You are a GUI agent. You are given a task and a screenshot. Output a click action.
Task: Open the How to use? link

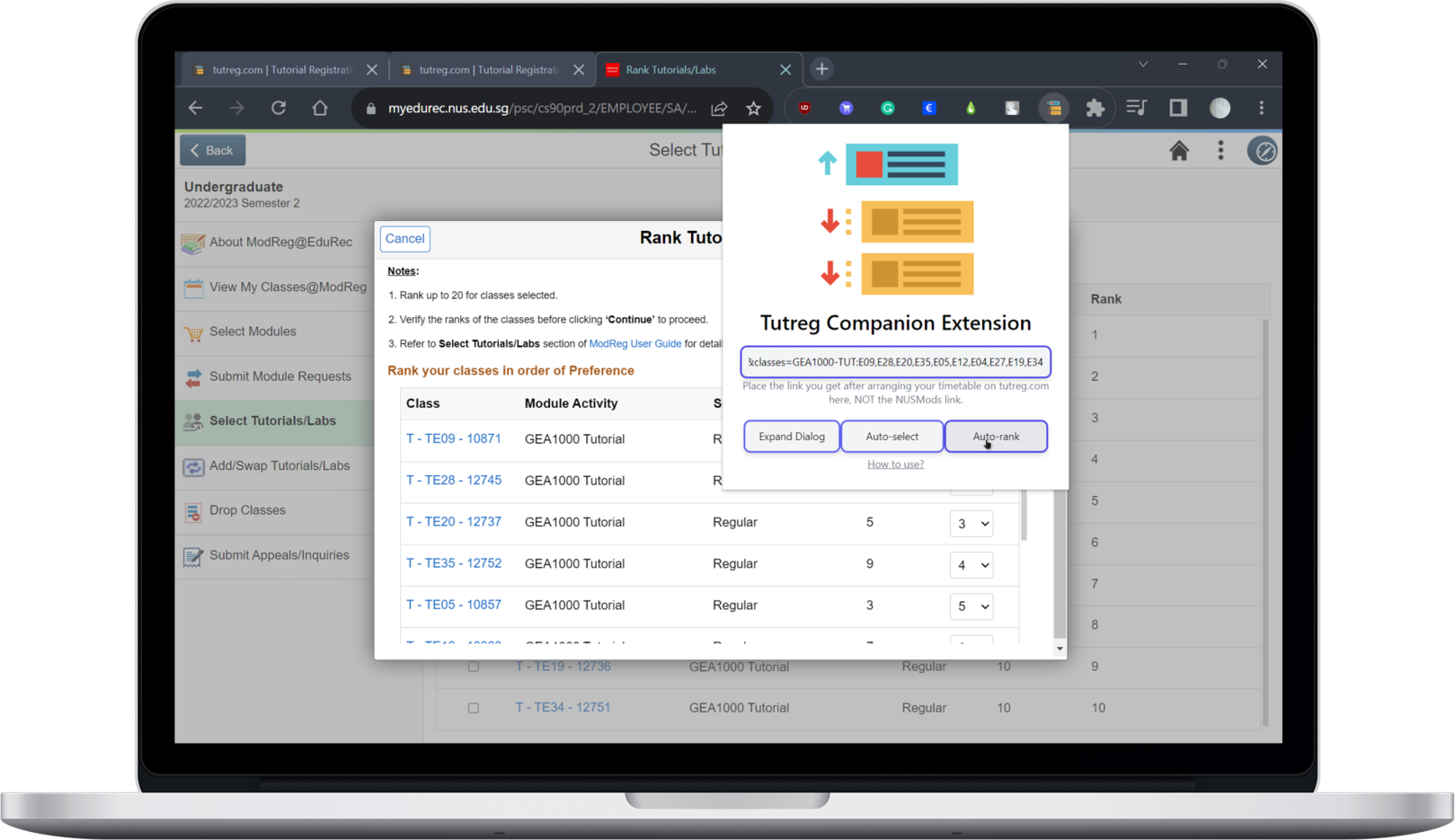click(x=895, y=464)
